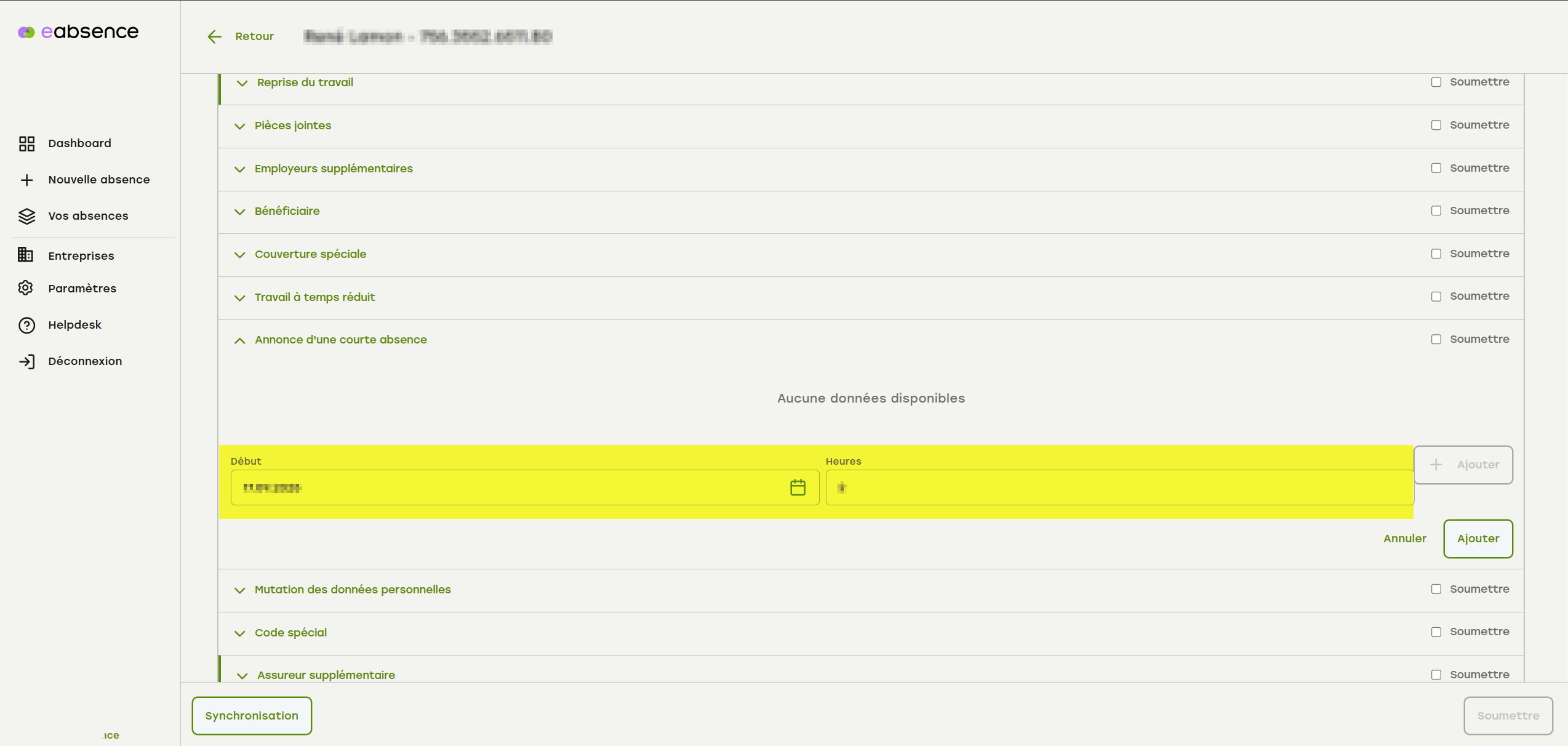The width and height of the screenshot is (1568, 746).
Task: Click the Paramètres gear icon
Action: click(x=26, y=288)
